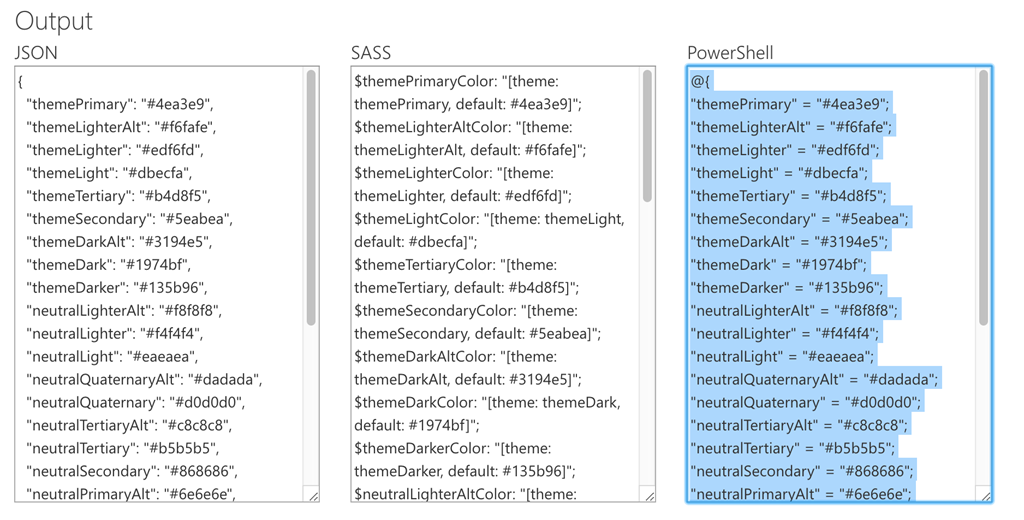Click the JSON line "themeDarker": "#135b96"
The image size is (1024, 520).
click(116, 287)
